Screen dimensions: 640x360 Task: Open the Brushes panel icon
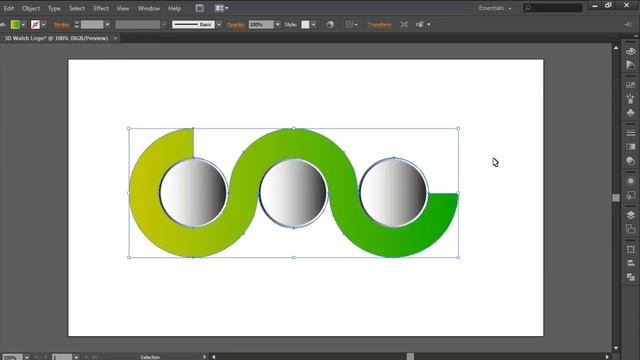[631, 98]
